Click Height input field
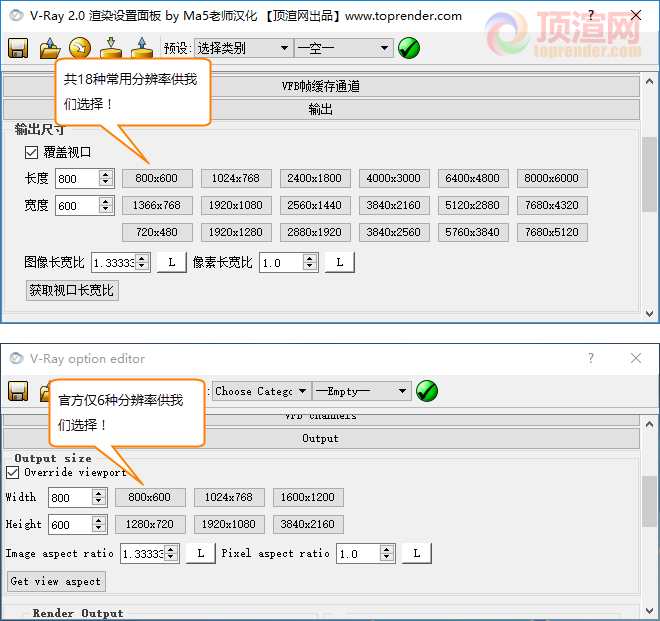This screenshot has height=621, width=660. (71, 525)
